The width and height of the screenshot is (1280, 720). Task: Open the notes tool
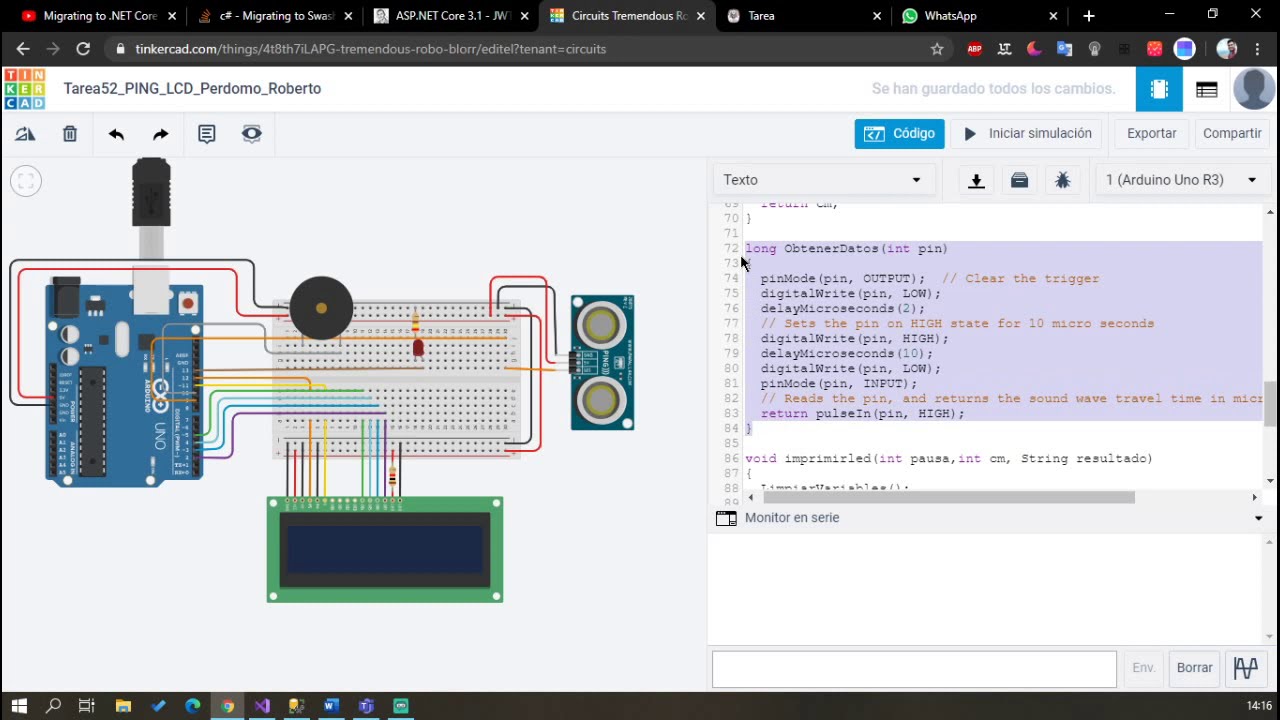(207, 134)
